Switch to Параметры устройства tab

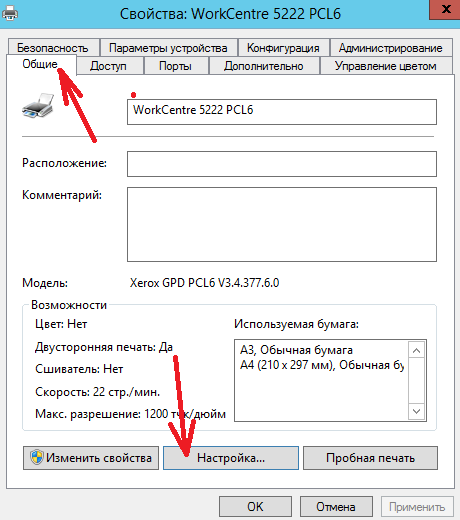click(x=168, y=48)
